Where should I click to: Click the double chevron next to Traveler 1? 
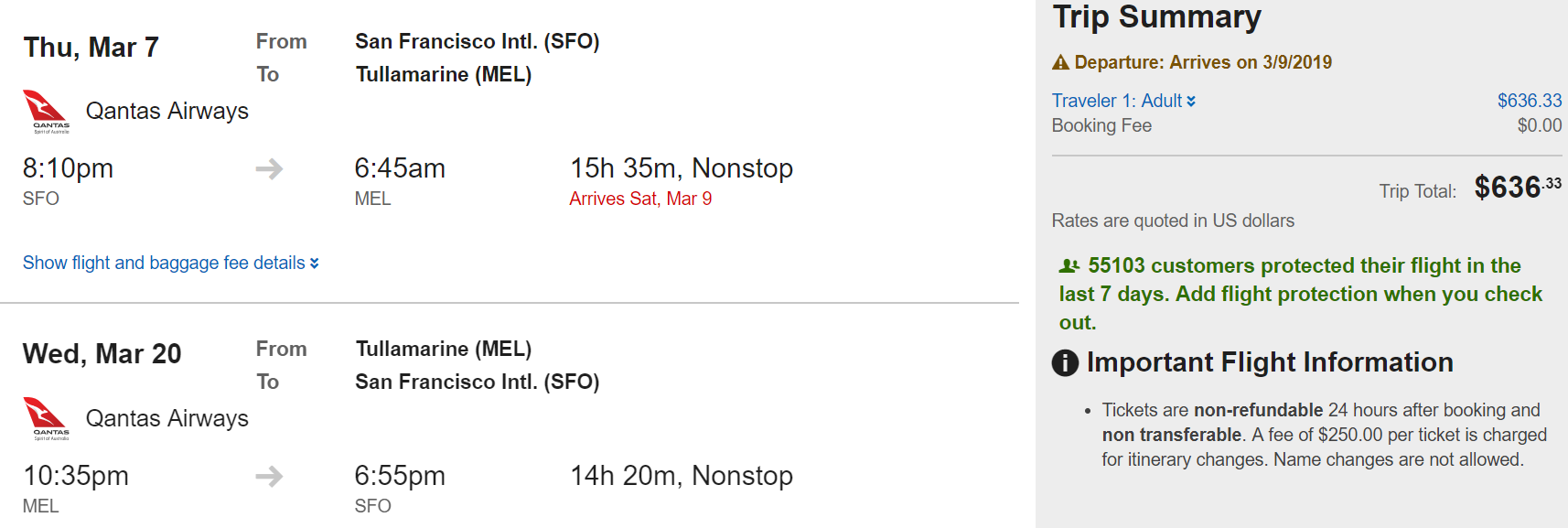tap(1191, 102)
